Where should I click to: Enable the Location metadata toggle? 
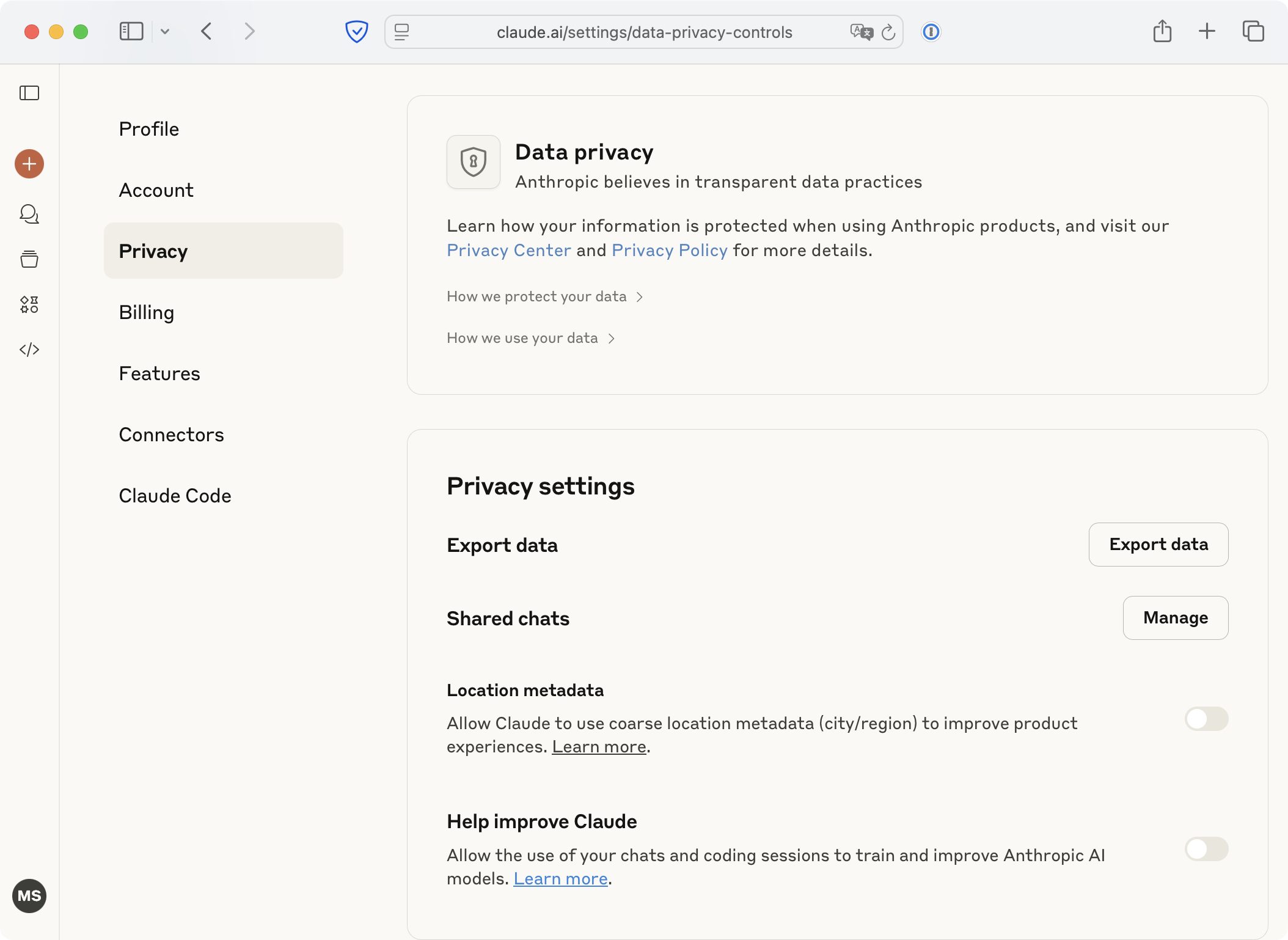click(1206, 719)
